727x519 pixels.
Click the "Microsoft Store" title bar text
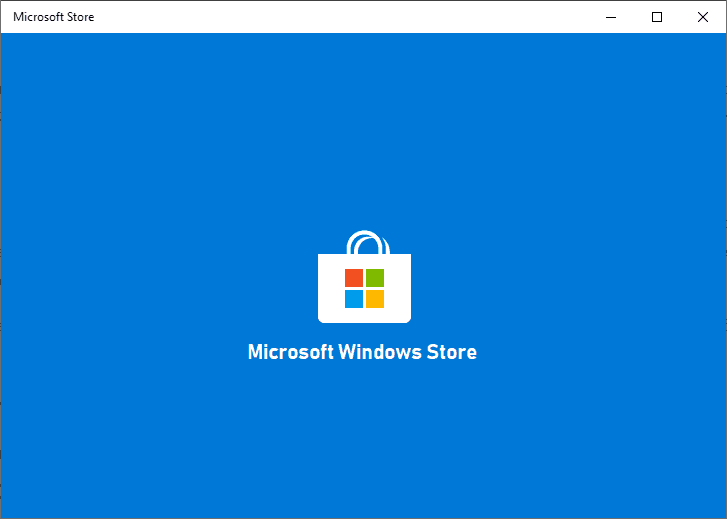click(x=54, y=17)
